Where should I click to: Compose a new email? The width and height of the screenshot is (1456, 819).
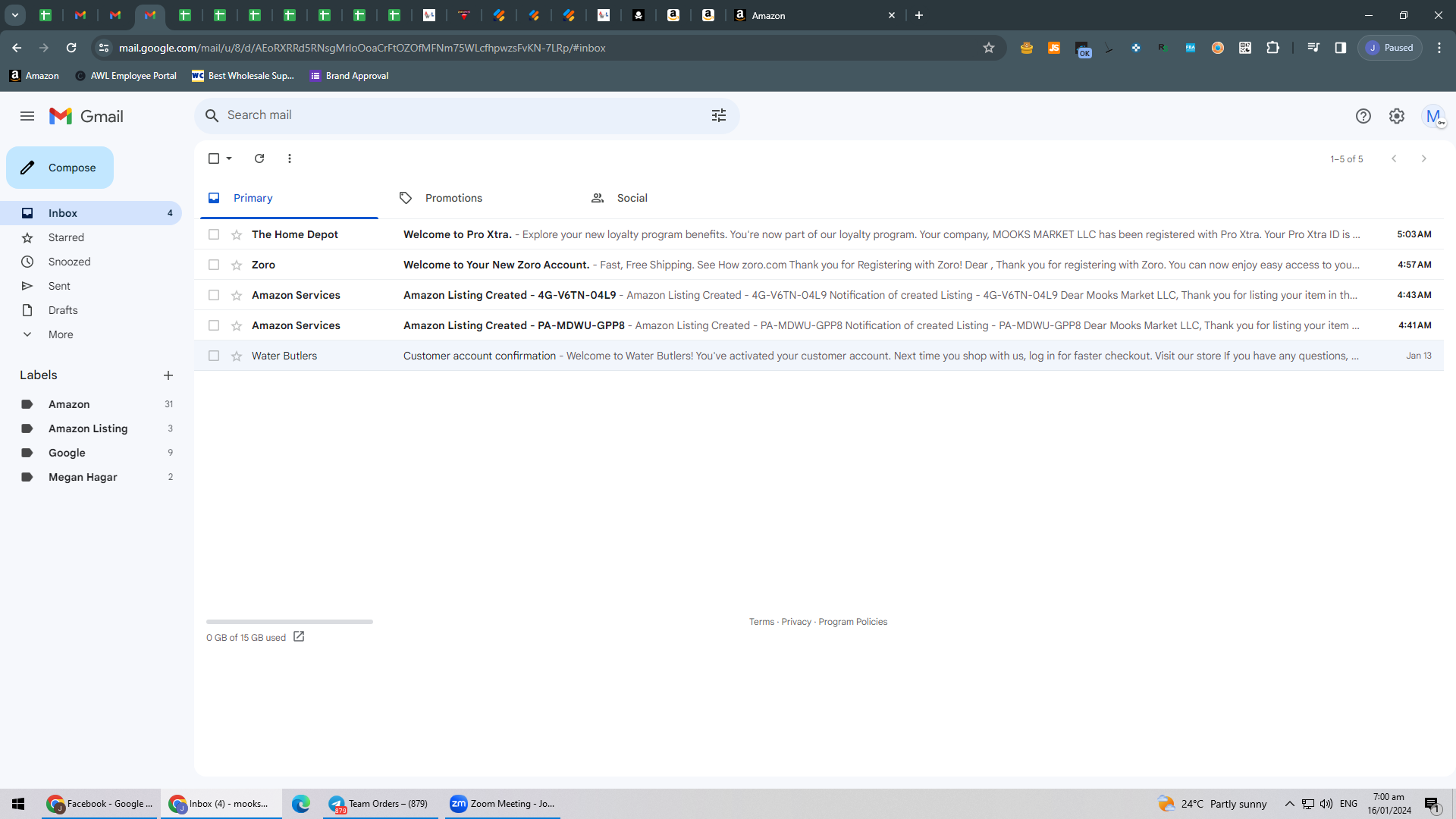[x=60, y=168]
